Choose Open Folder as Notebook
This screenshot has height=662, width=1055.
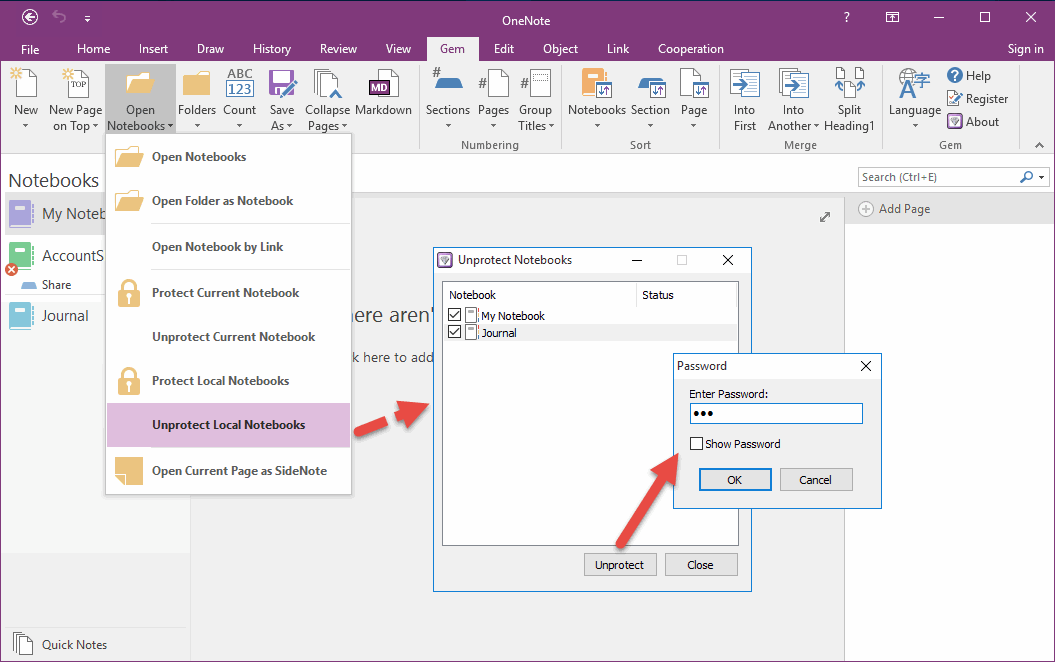click(x=228, y=200)
